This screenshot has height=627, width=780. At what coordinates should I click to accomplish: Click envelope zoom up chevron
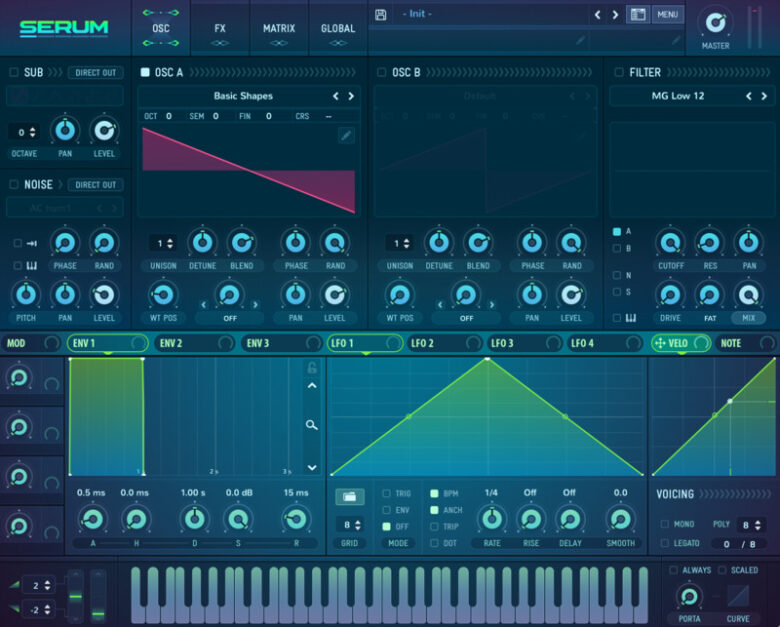click(312, 386)
